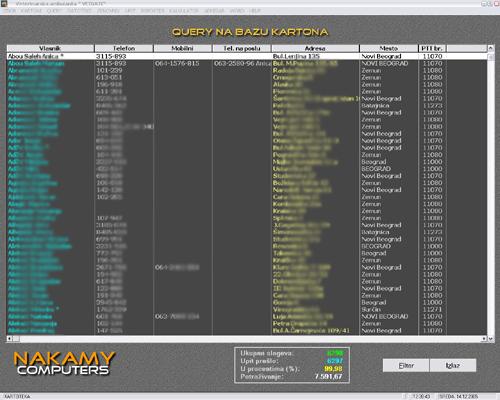500x400 pixels.
Task: Open the QUERY menu
Action: pos(54,11)
